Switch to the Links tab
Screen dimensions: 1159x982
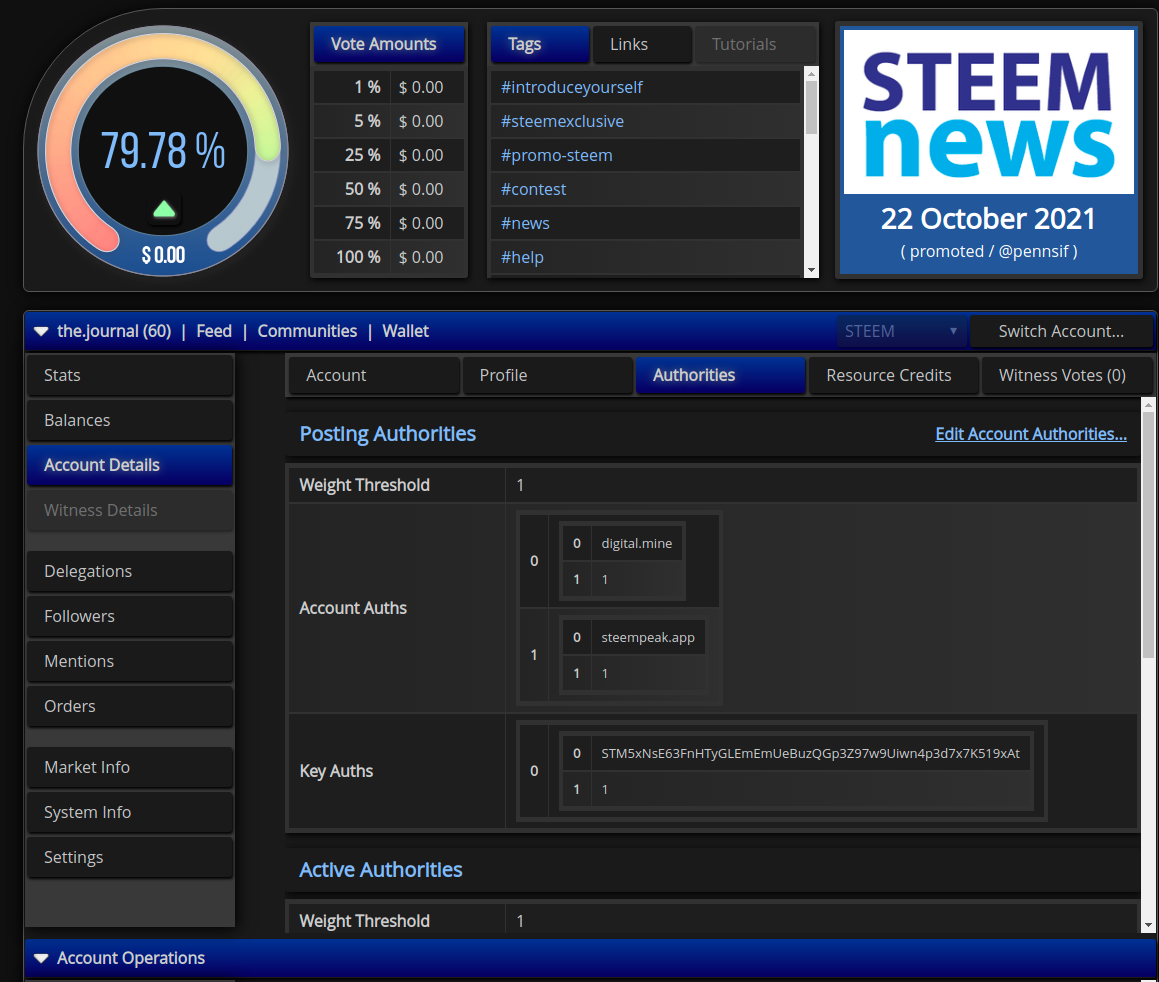pos(642,44)
